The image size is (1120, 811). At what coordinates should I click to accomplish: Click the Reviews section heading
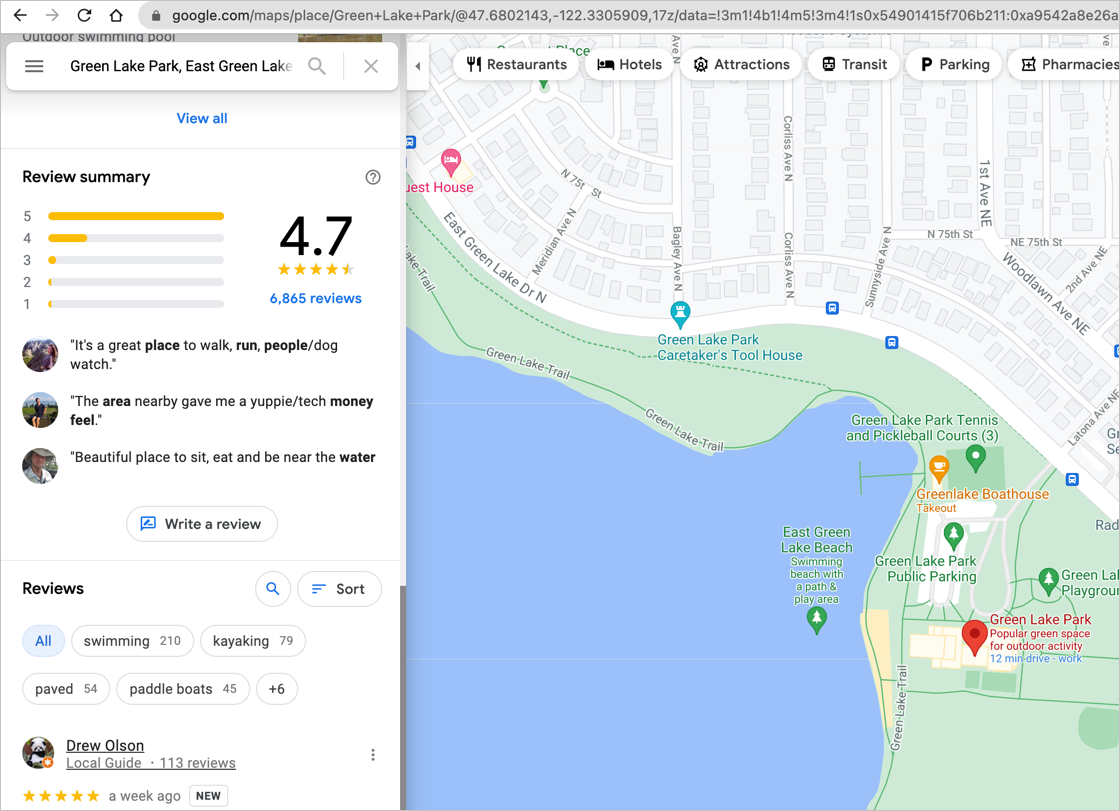tap(53, 589)
